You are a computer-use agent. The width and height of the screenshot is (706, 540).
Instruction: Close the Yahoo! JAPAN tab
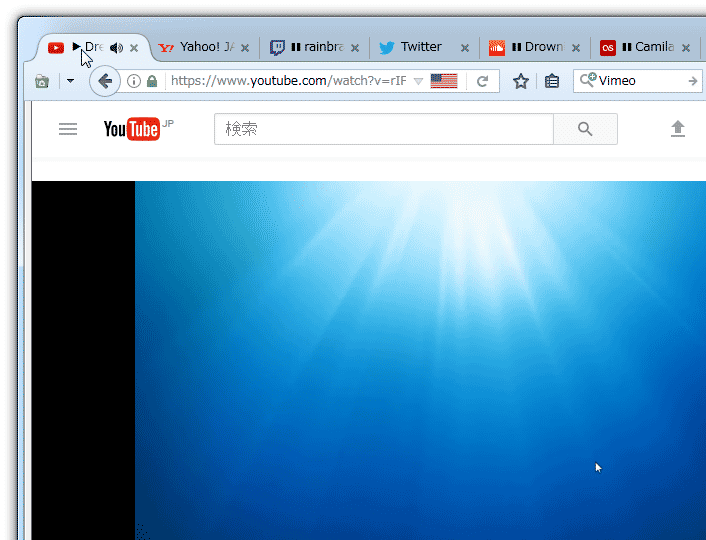tap(245, 48)
